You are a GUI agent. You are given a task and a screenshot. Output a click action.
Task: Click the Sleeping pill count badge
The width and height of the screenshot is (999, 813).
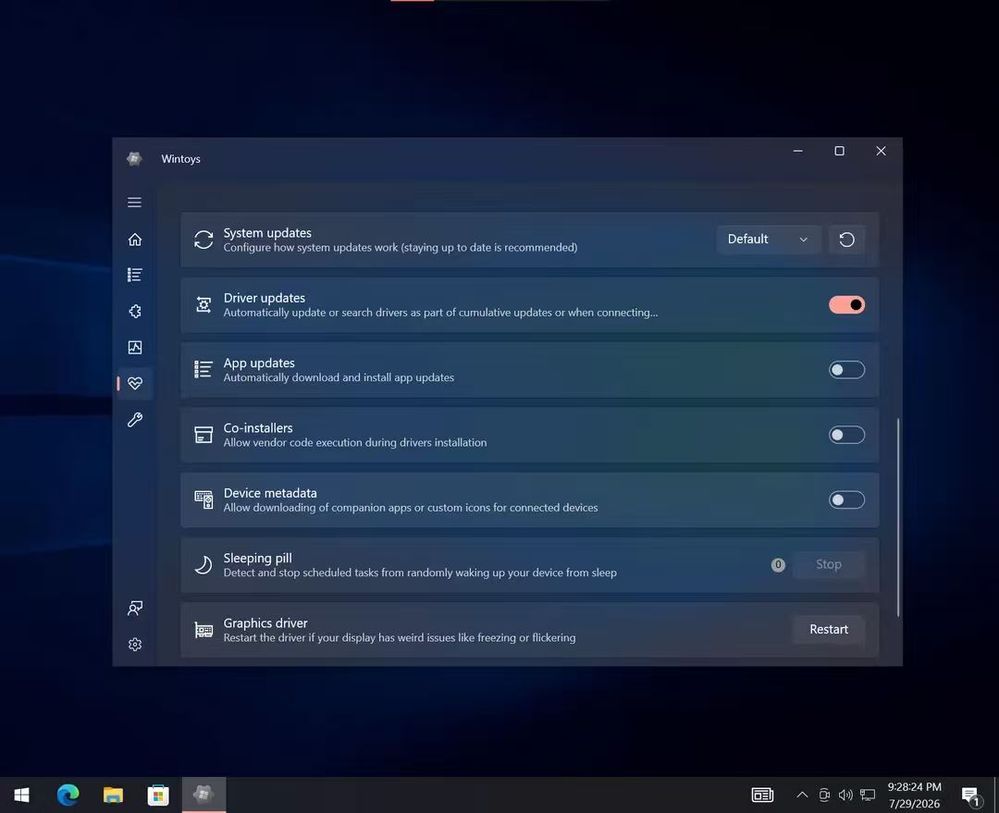click(778, 565)
